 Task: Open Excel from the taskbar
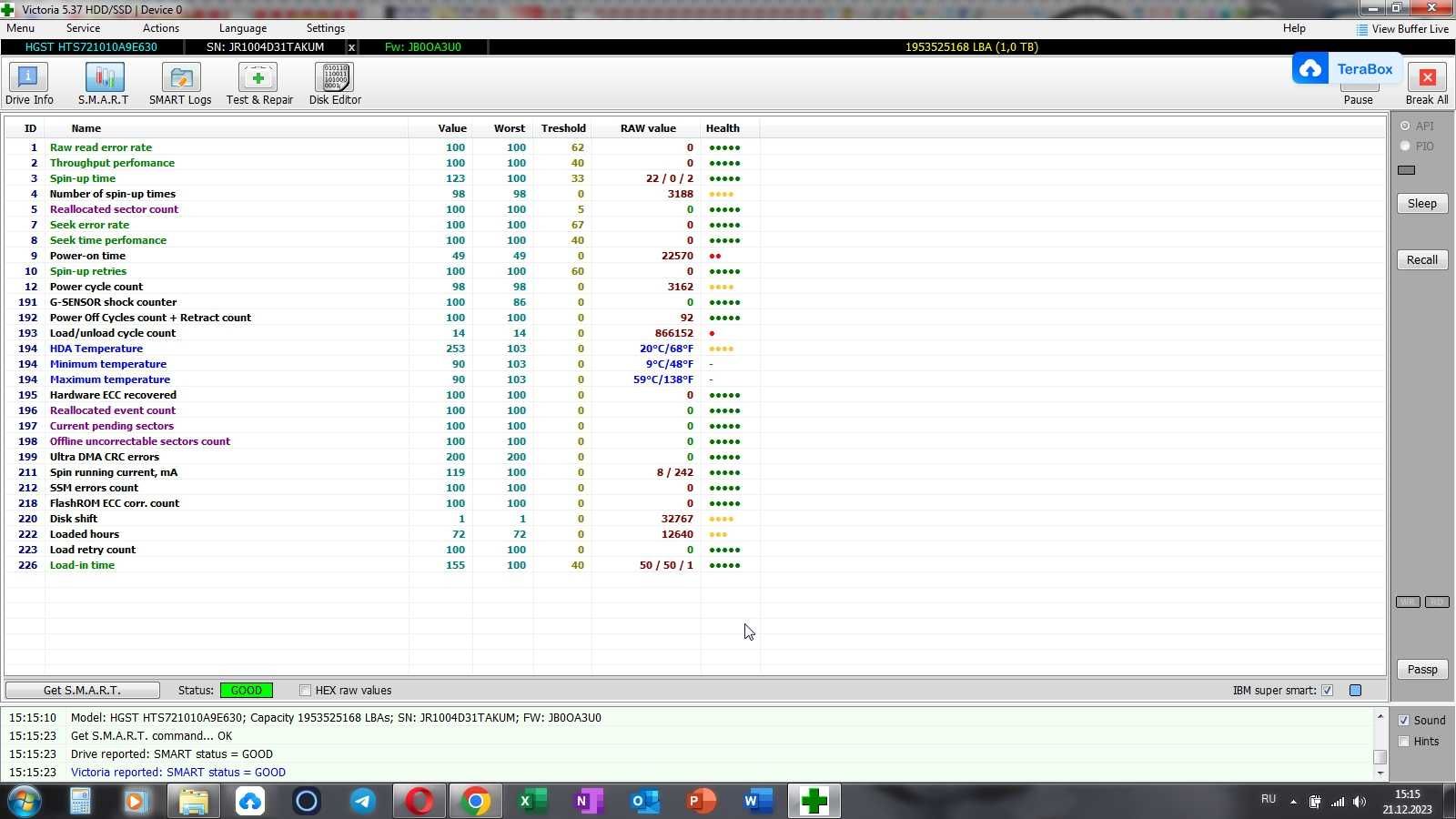pos(532,801)
